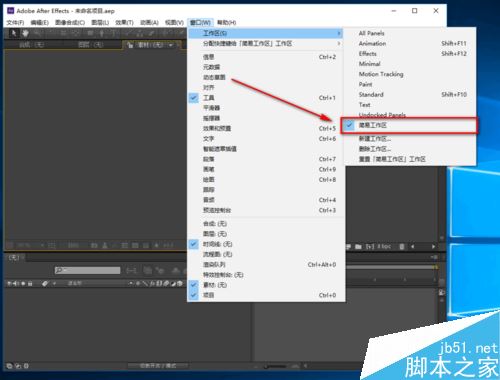Open the 文件(F) menu
This screenshot has width=500, height=380.
click(15, 23)
